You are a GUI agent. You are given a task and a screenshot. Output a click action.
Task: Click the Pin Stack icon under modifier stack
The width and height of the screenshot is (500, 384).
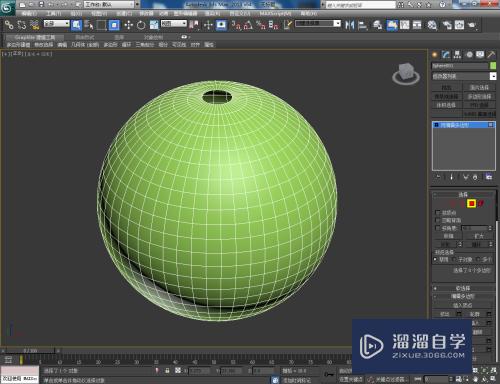point(438,177)
